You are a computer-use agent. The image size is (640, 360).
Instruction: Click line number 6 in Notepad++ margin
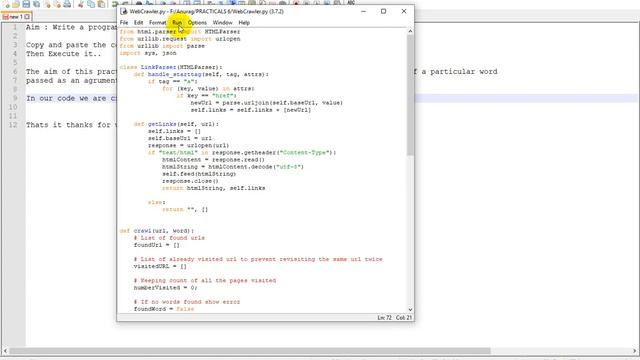pos(15,72)
